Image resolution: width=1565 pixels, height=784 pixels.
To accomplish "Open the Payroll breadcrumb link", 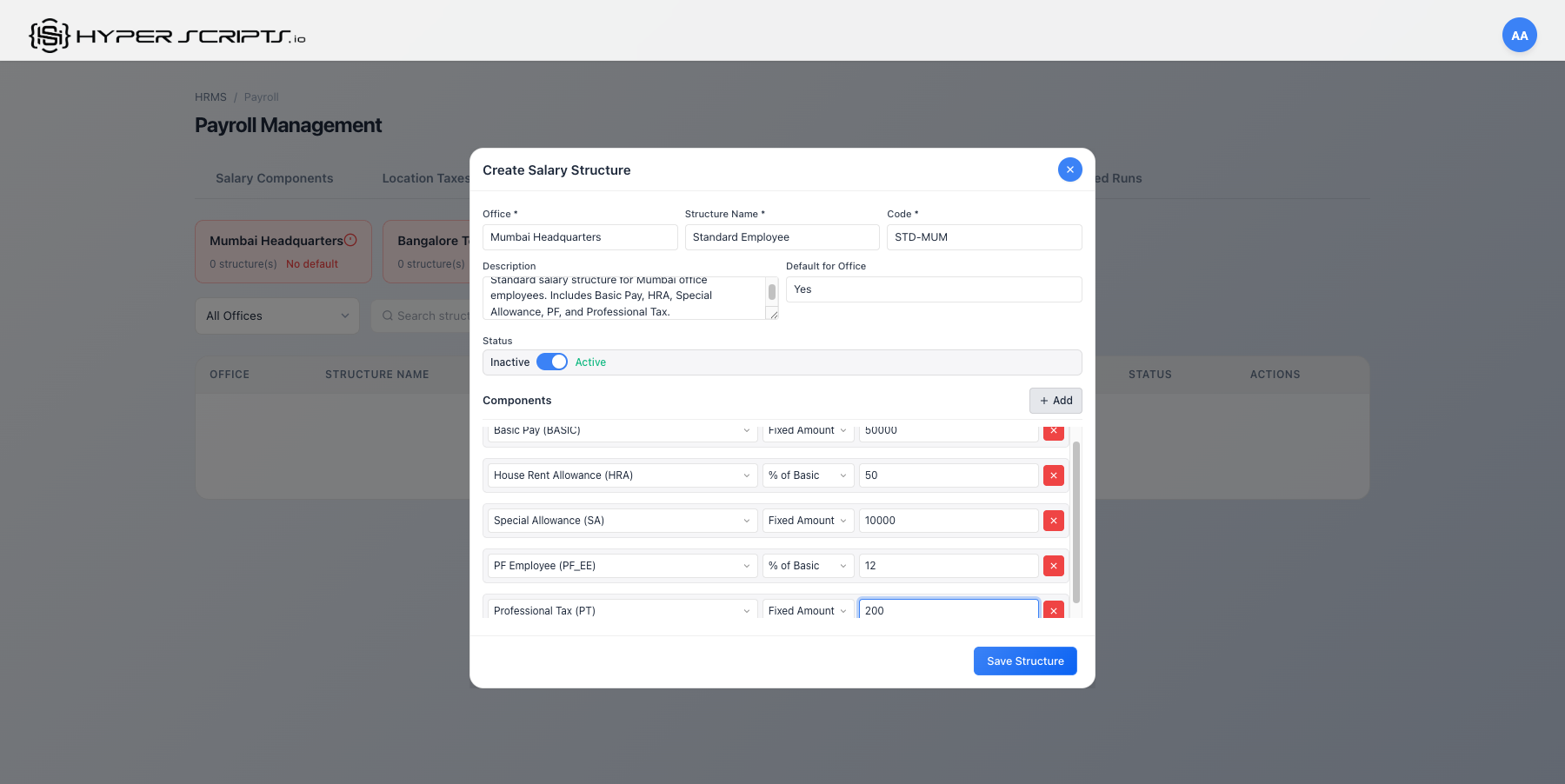I will pos(261,96).
